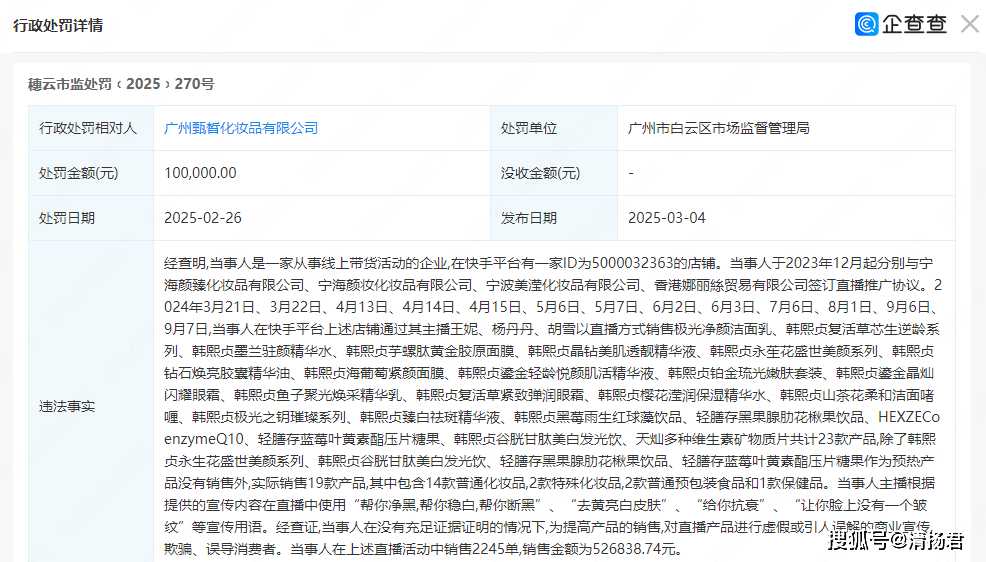The image size is (986, 562).
Task: Click the 发布日期 label
Action: point(529,218)
